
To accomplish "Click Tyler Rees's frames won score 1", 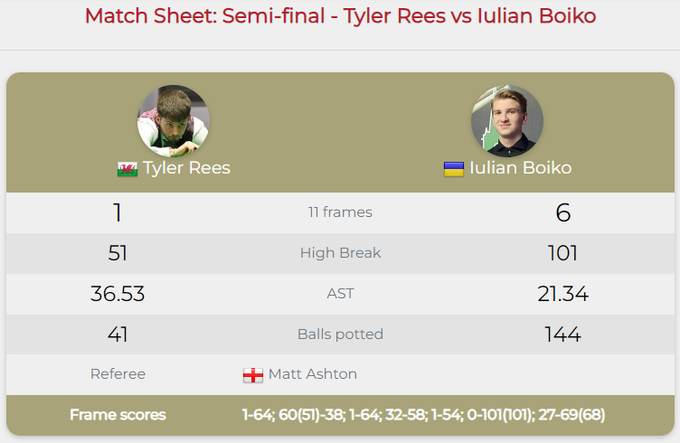I will tap(118, 212).
